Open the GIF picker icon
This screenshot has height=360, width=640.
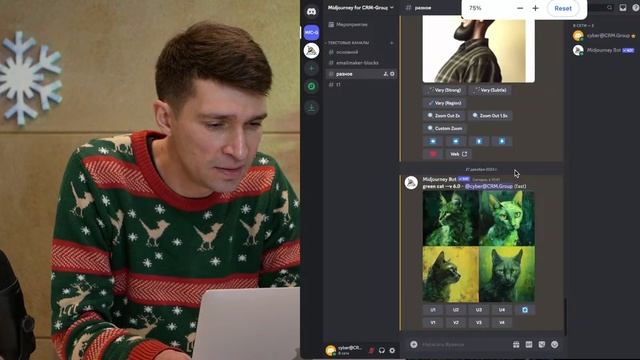pos(529,344)
